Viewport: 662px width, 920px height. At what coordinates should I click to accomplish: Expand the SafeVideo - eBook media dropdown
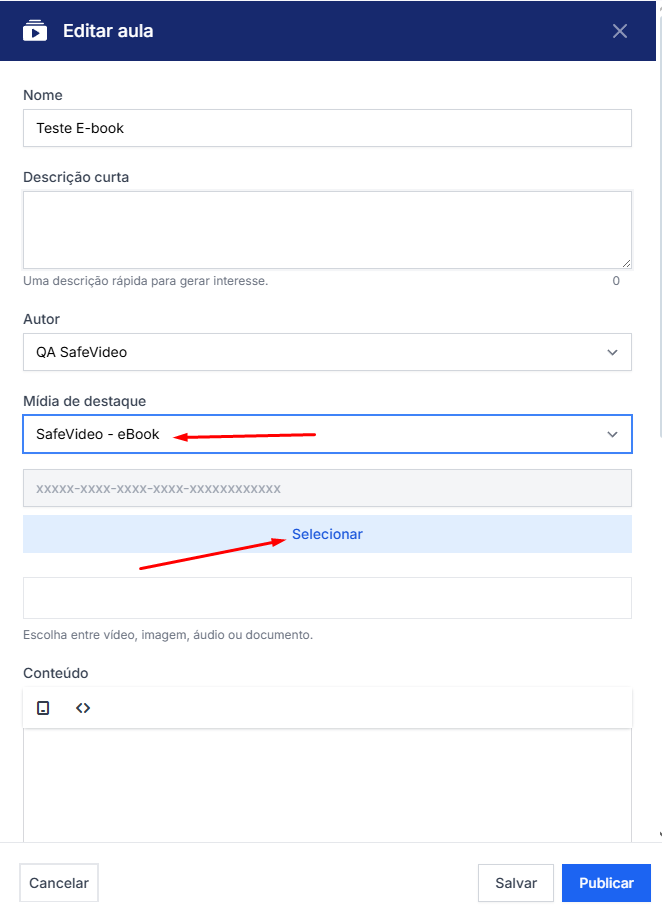[300, 434]
